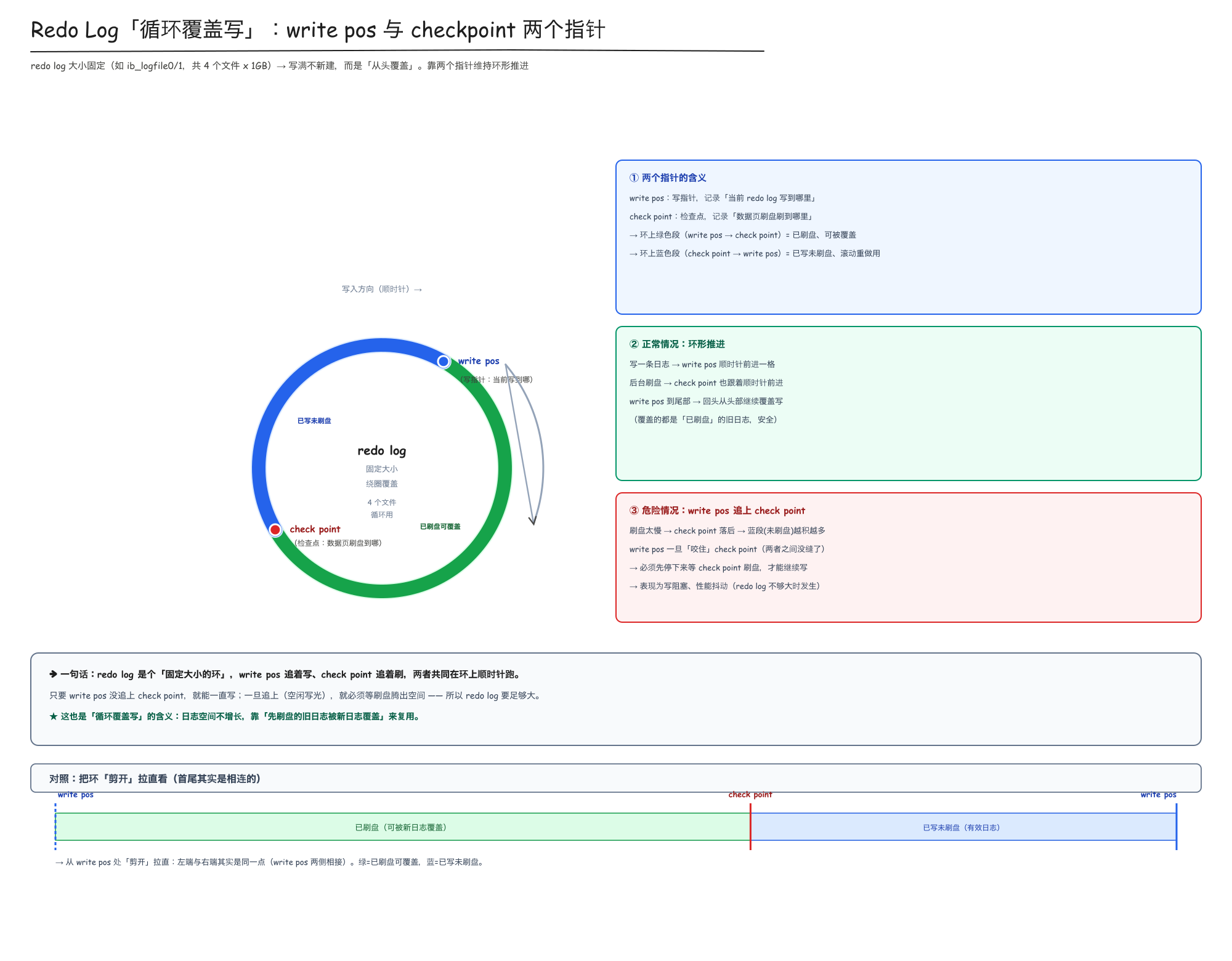The image size is (1232, 961).
Task: Click "(写指针：当前写到哪)" caption
Action: click(x=496, y=379)
